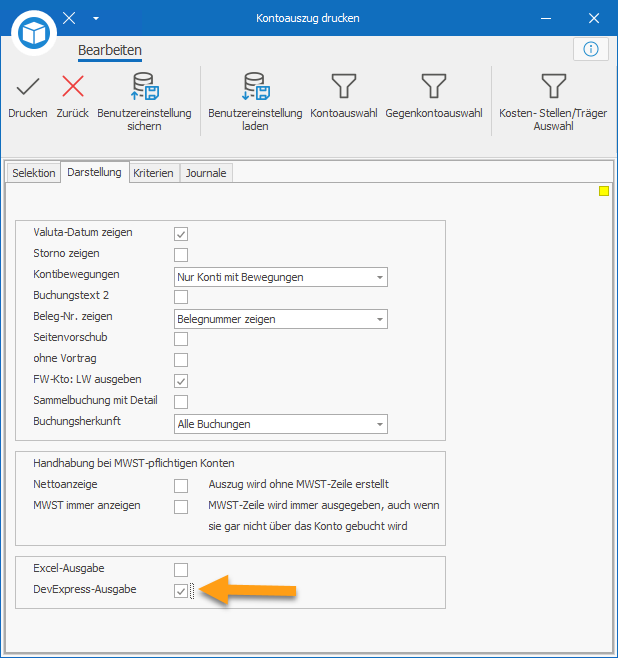618x658 pixels.
Task: Click the red Zurück cross icon
Action: (73, 86)
